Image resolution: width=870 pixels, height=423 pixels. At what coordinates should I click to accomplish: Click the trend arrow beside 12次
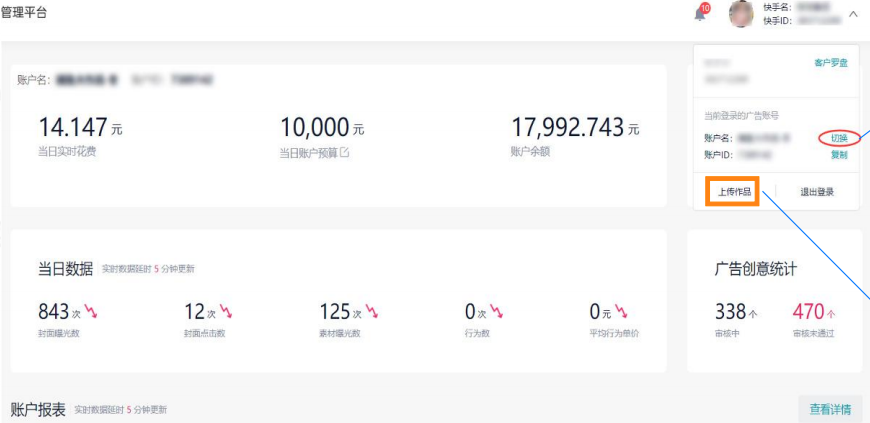226,311
